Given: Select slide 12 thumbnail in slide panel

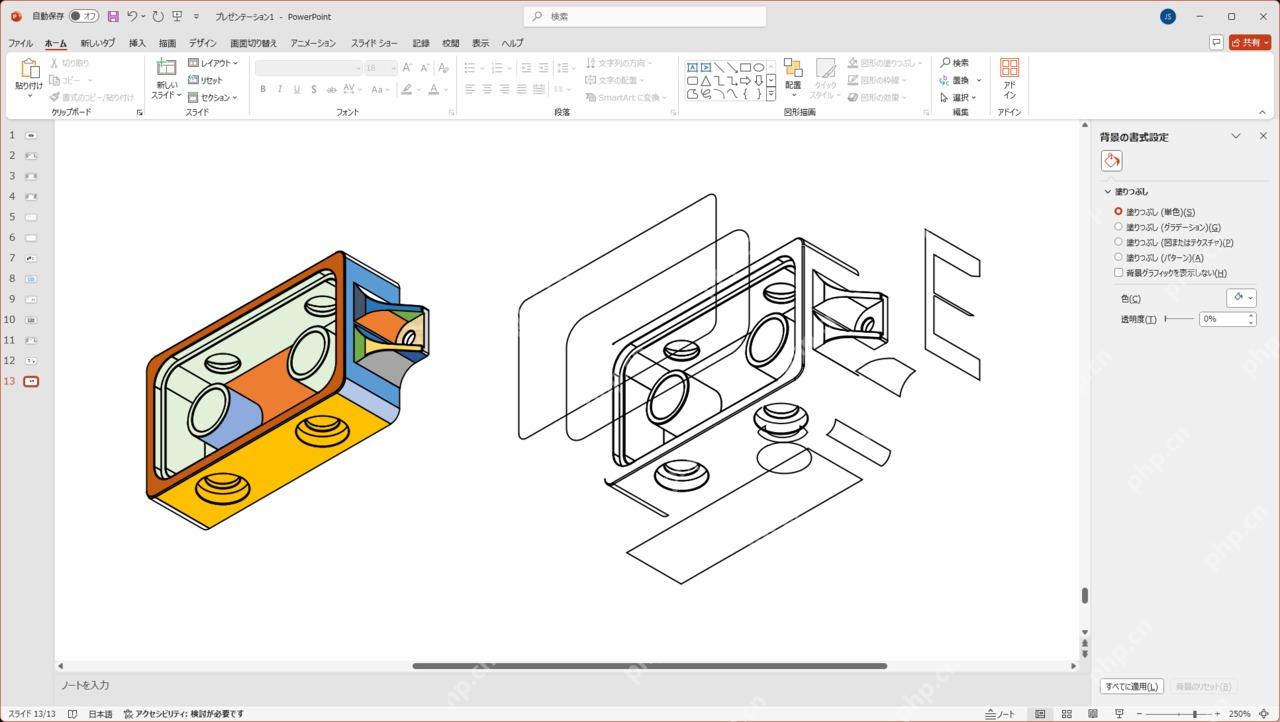Looking at the screenshot, I should (31, 360).
